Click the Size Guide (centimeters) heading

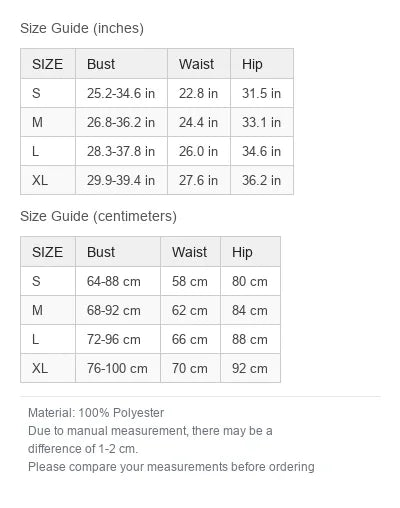[x=98, y=216]
